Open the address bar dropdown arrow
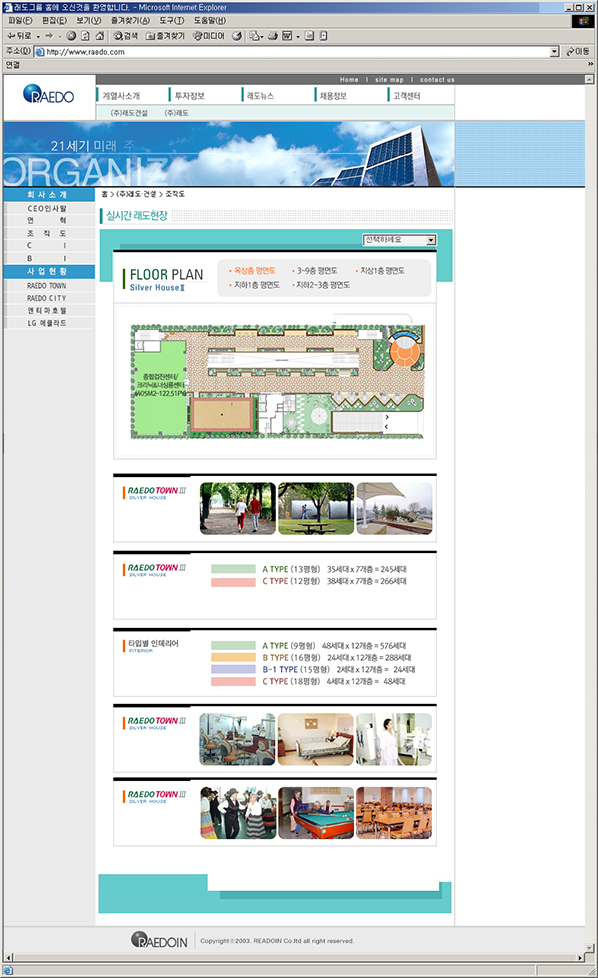 (554, 52)
